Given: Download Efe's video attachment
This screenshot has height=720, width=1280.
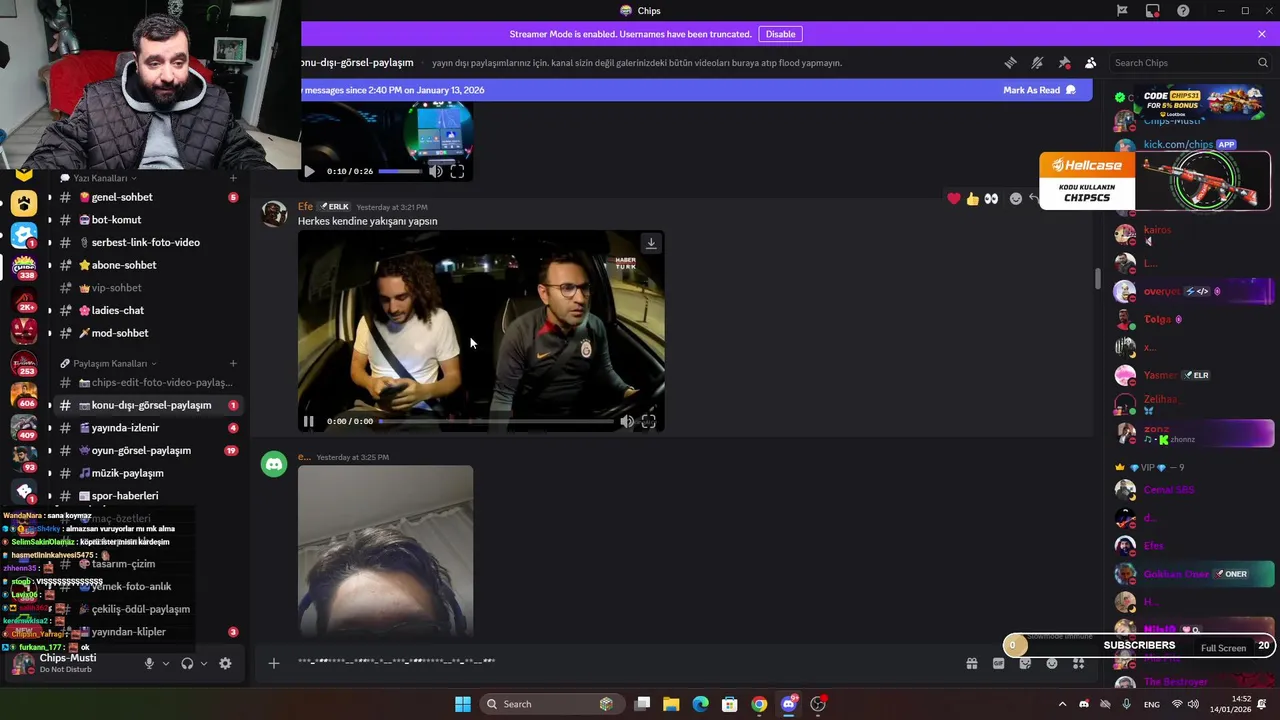Looking at the screenshot, I should coord(651,243).
